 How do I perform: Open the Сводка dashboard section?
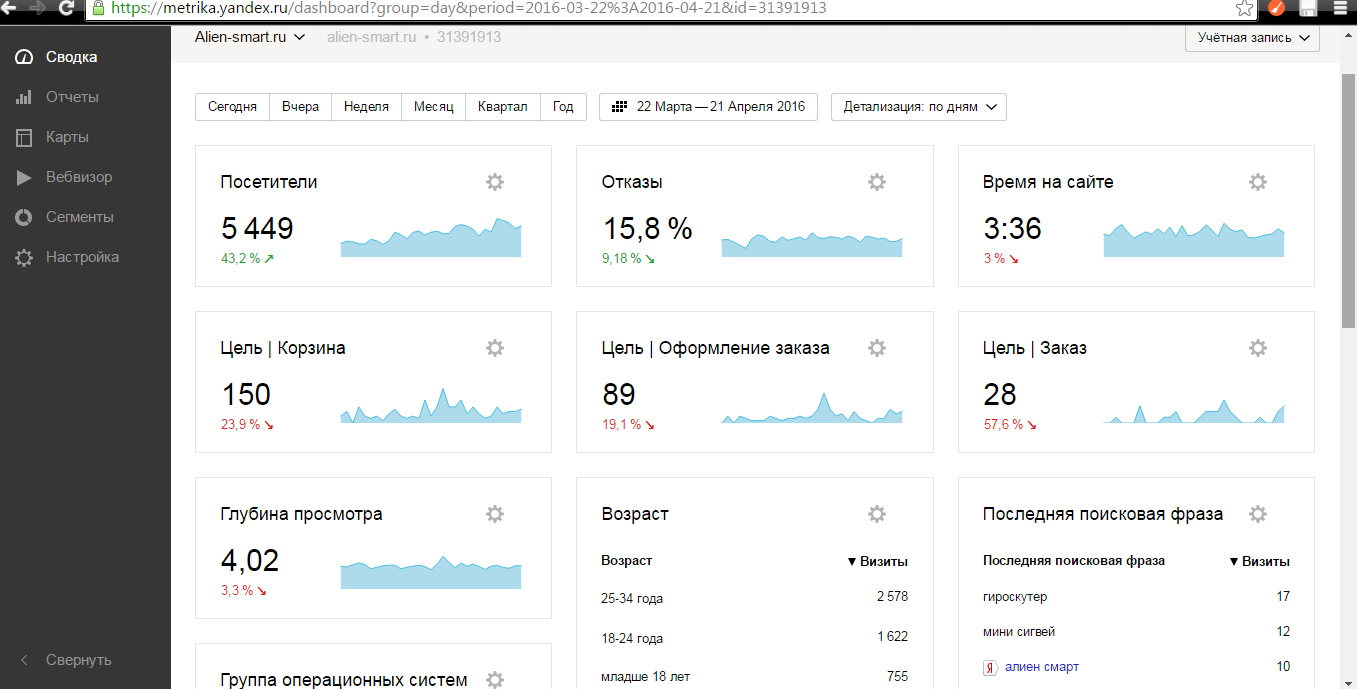(70, 57)
